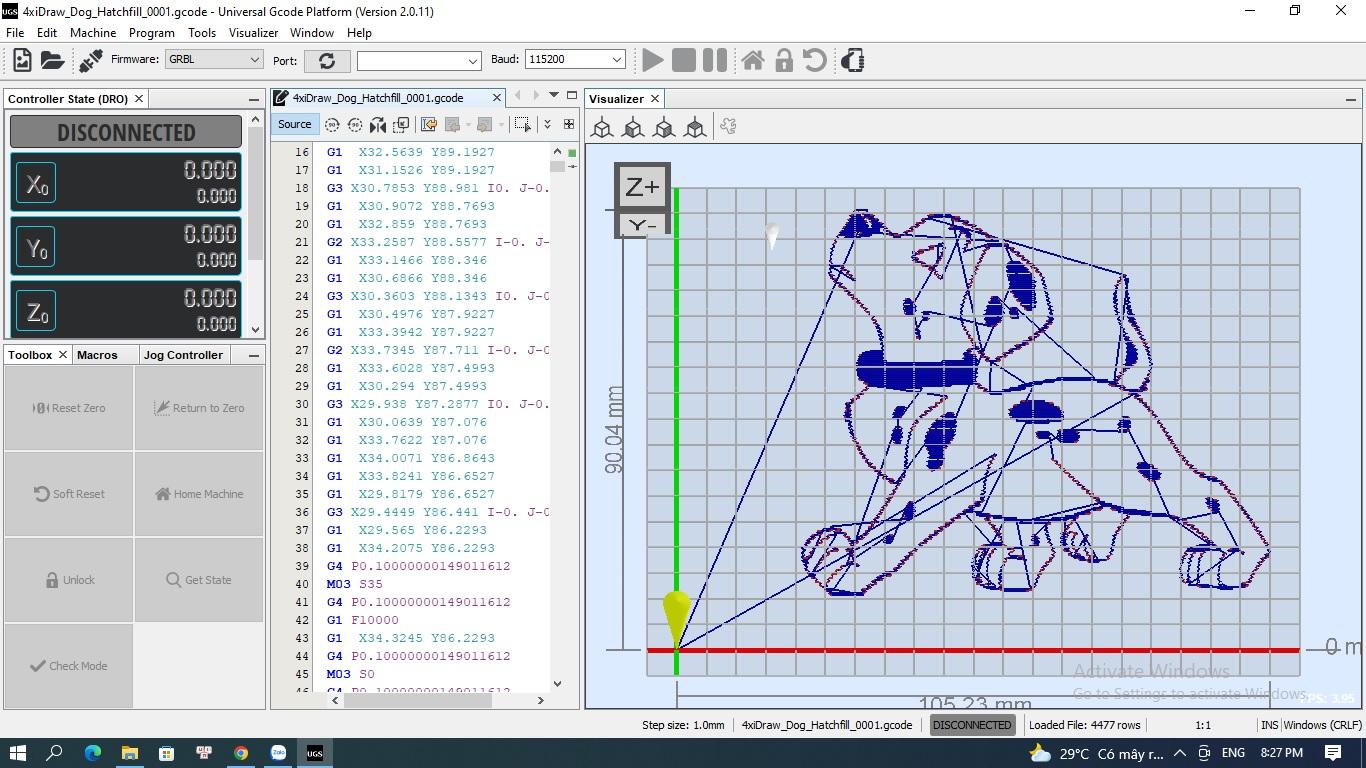This screenshot has width=1366, height=768.
Task: Click the X axis zero button
Action: pyautogui.click(x=36, y=184)
